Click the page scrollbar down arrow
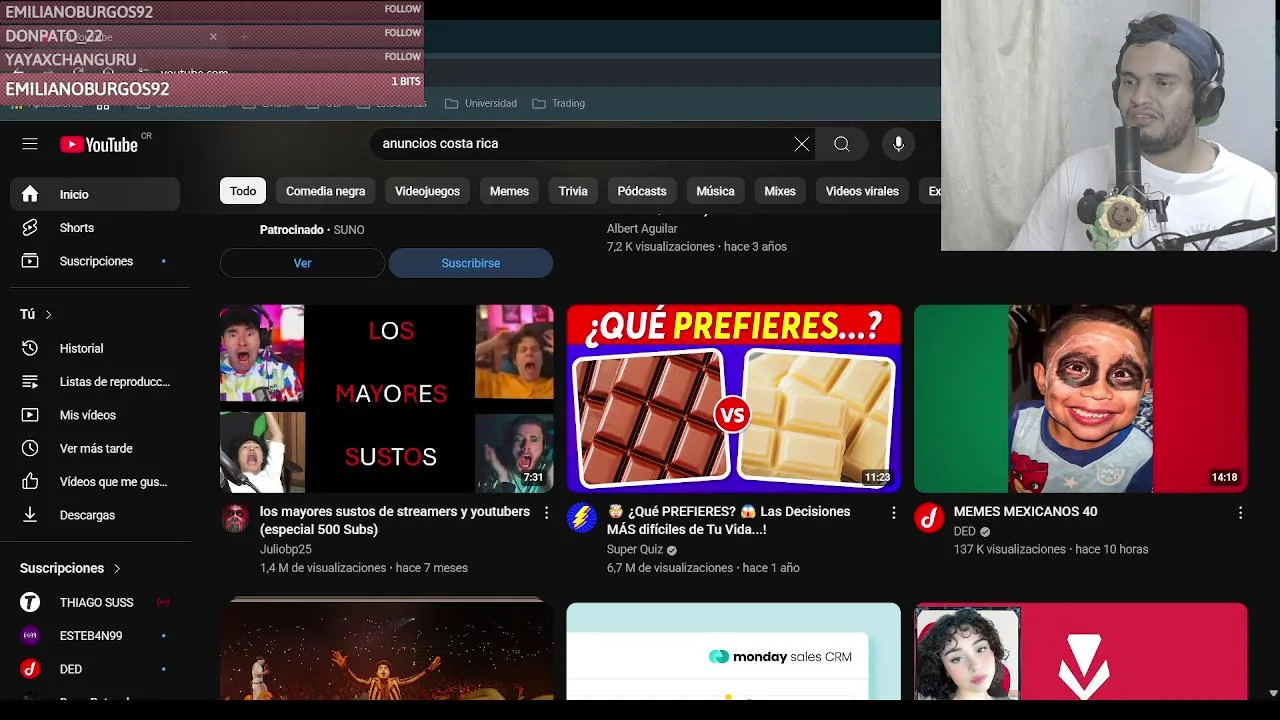Screen dimensions: 1280x720 tap(1272, 693)
